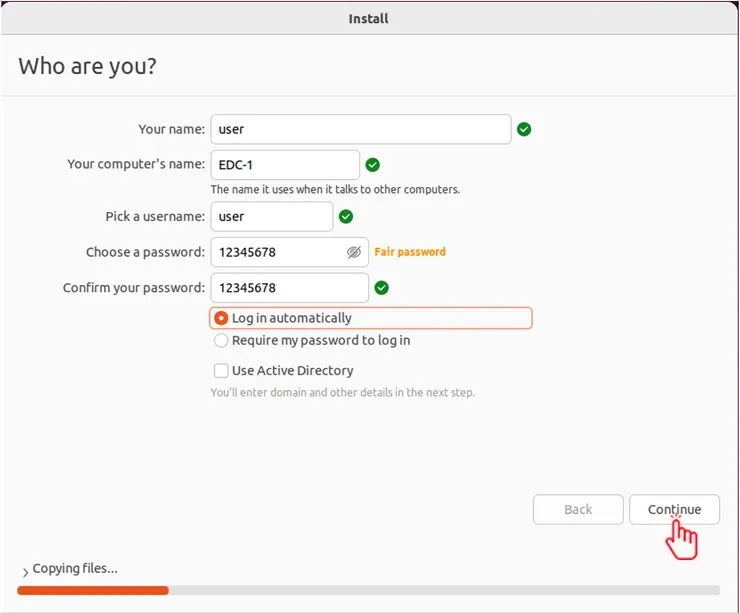Click the Fair password strength label
This screenshot has height=613, width=740.
[x=410, y=252]
